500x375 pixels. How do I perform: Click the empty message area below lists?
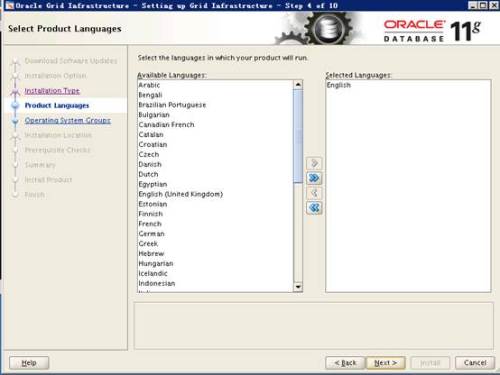click(314, 326)
